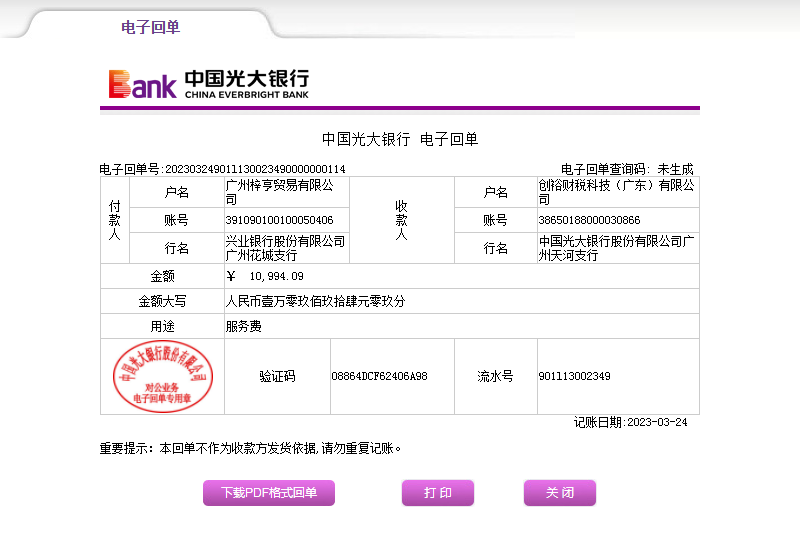The image size is (800, 534).
Task: Select the amount ¥ 10,994.09
Action: [265, 276]
